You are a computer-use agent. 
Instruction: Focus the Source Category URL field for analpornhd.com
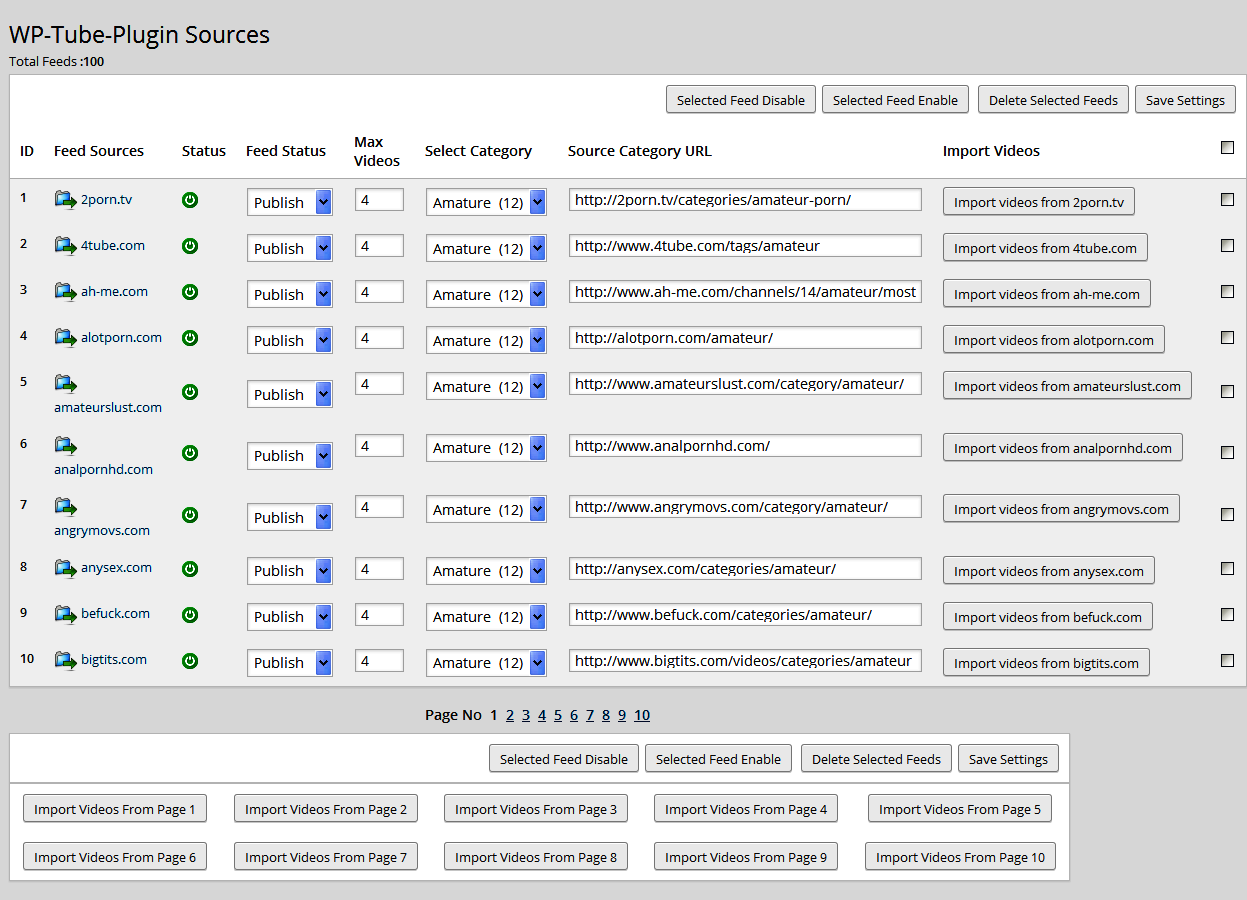[x=745, y=446]
